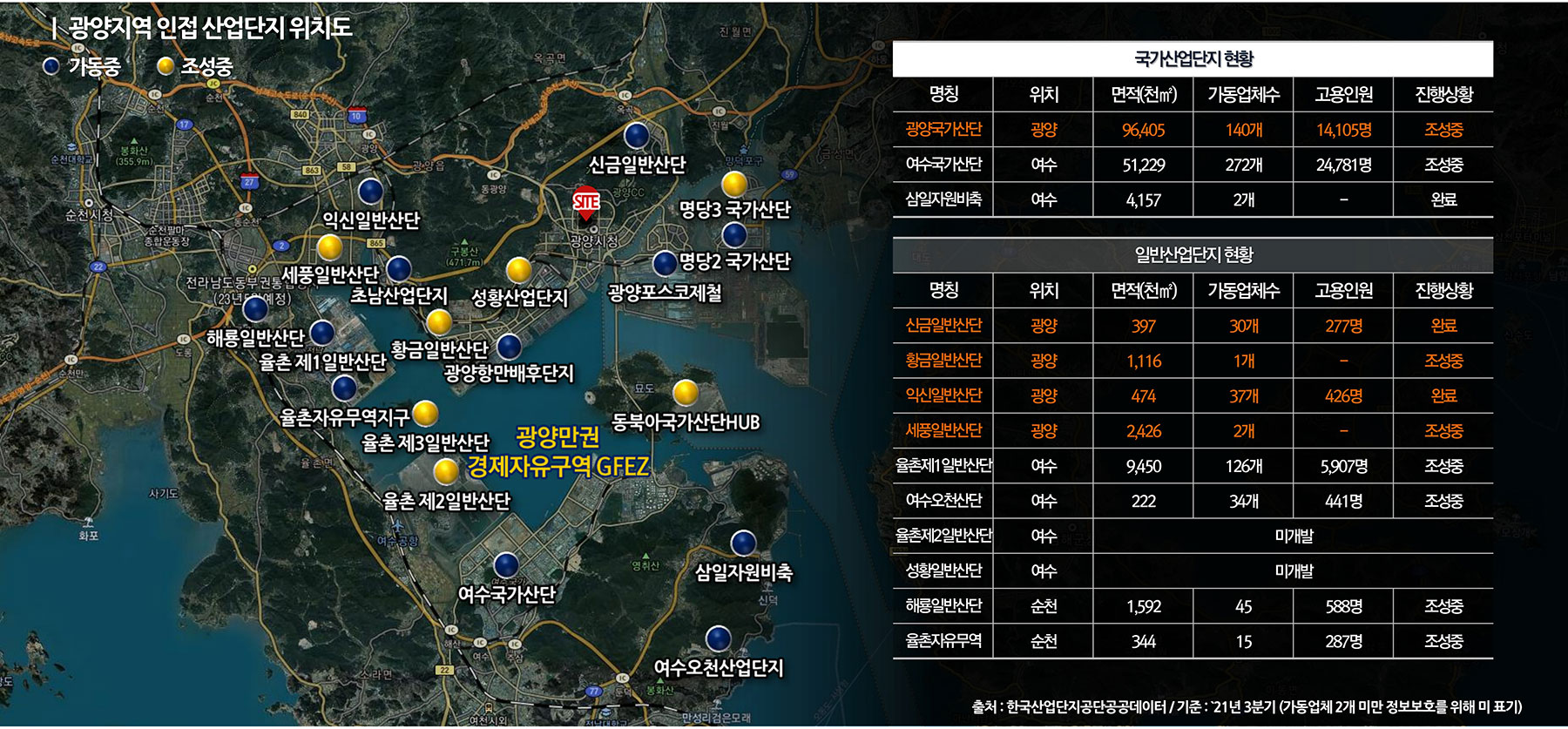Select 신금일반산단 name cell in the table
Screen dimensions: 1568x729
click(943, 326)
